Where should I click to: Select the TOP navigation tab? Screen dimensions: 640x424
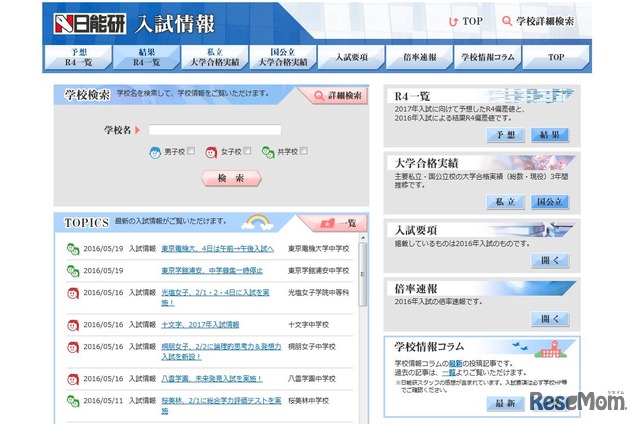pyautogui.click(x=556, y=57)
